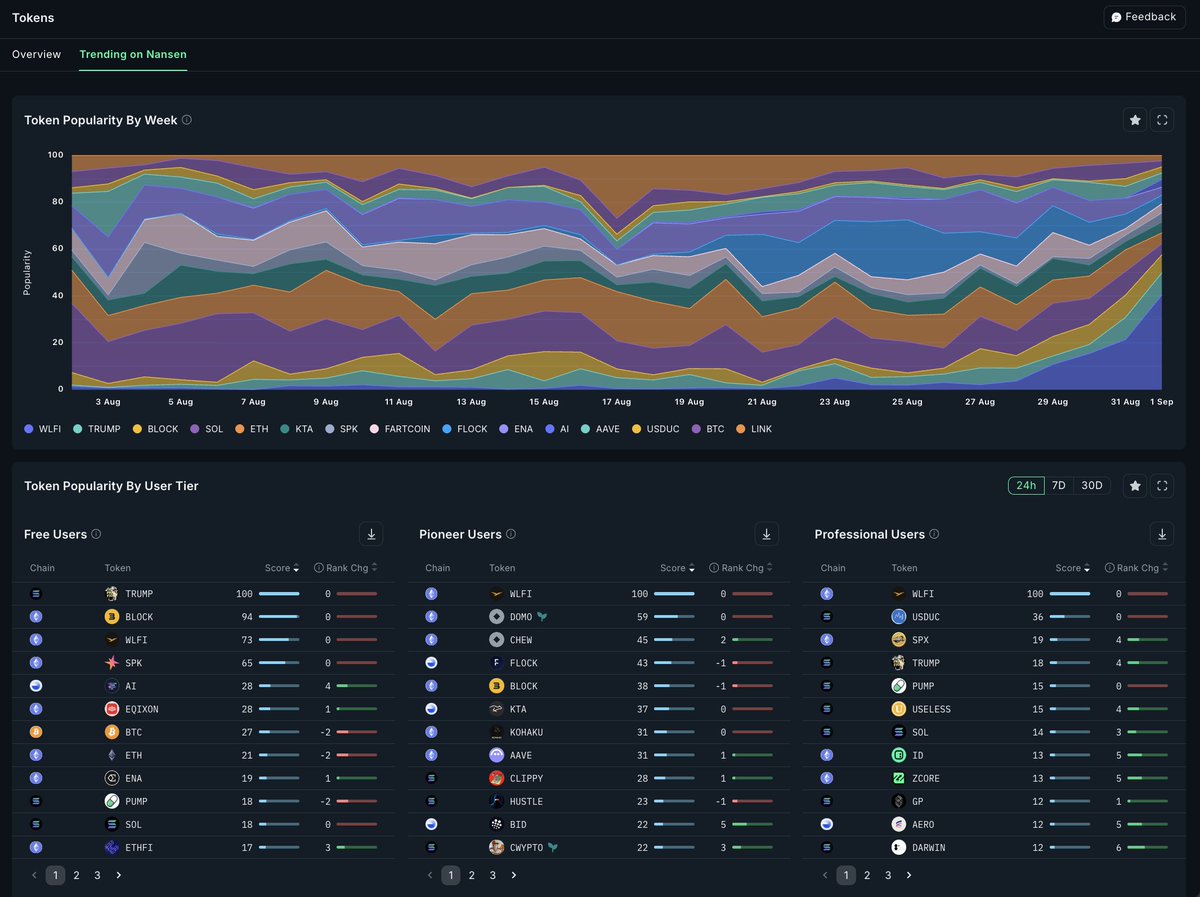Screen dimensions: 1200x897
Task: Click the rank change bar for AI row
Action: [356, 686]
